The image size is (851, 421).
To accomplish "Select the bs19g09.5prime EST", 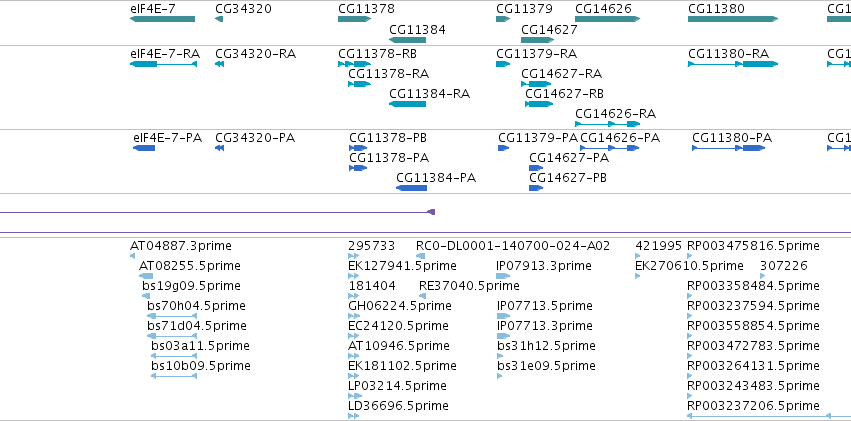I will (146, 296).
